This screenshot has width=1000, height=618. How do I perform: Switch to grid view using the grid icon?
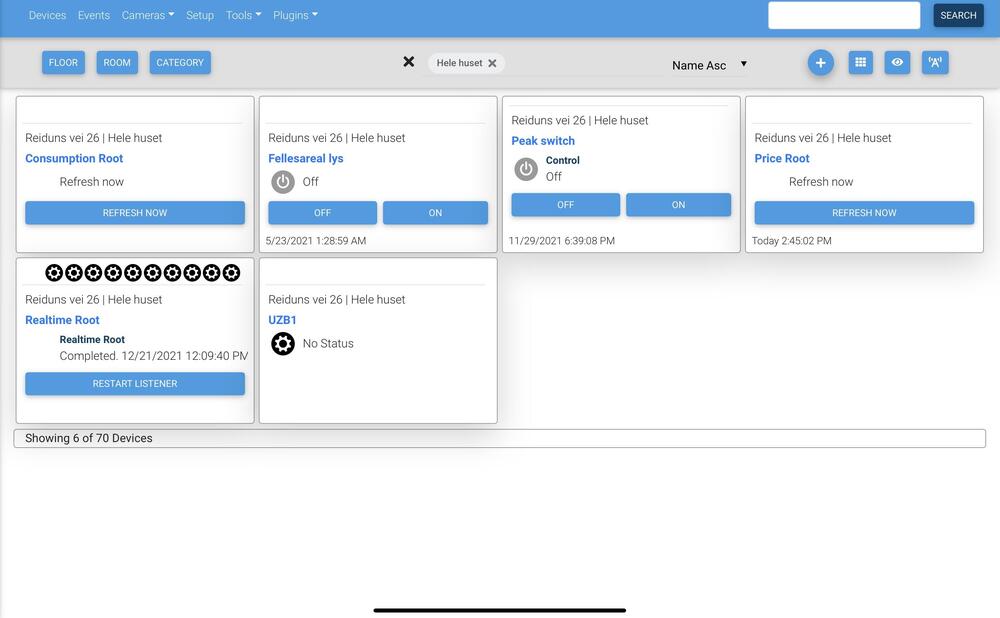[x=860, y=63]
